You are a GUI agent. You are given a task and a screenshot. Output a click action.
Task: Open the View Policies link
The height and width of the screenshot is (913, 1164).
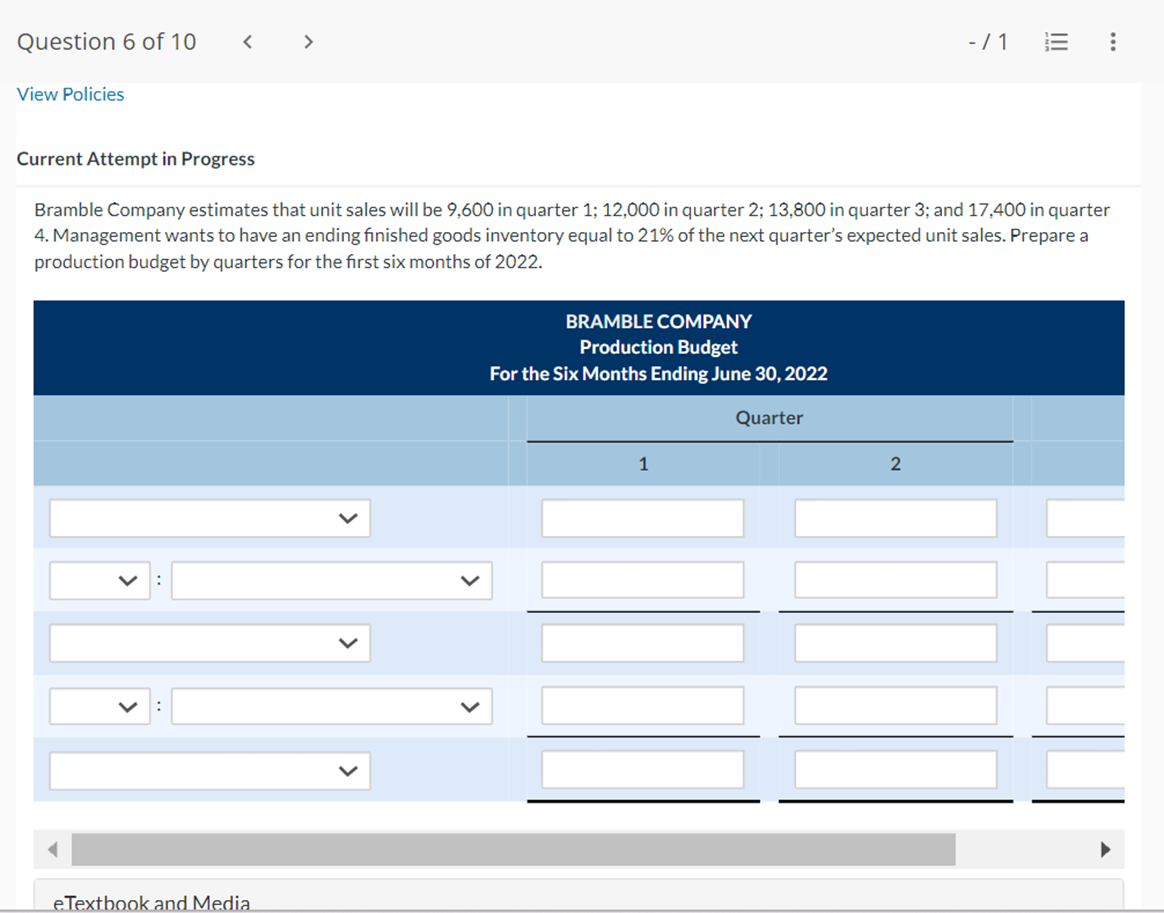71,94
